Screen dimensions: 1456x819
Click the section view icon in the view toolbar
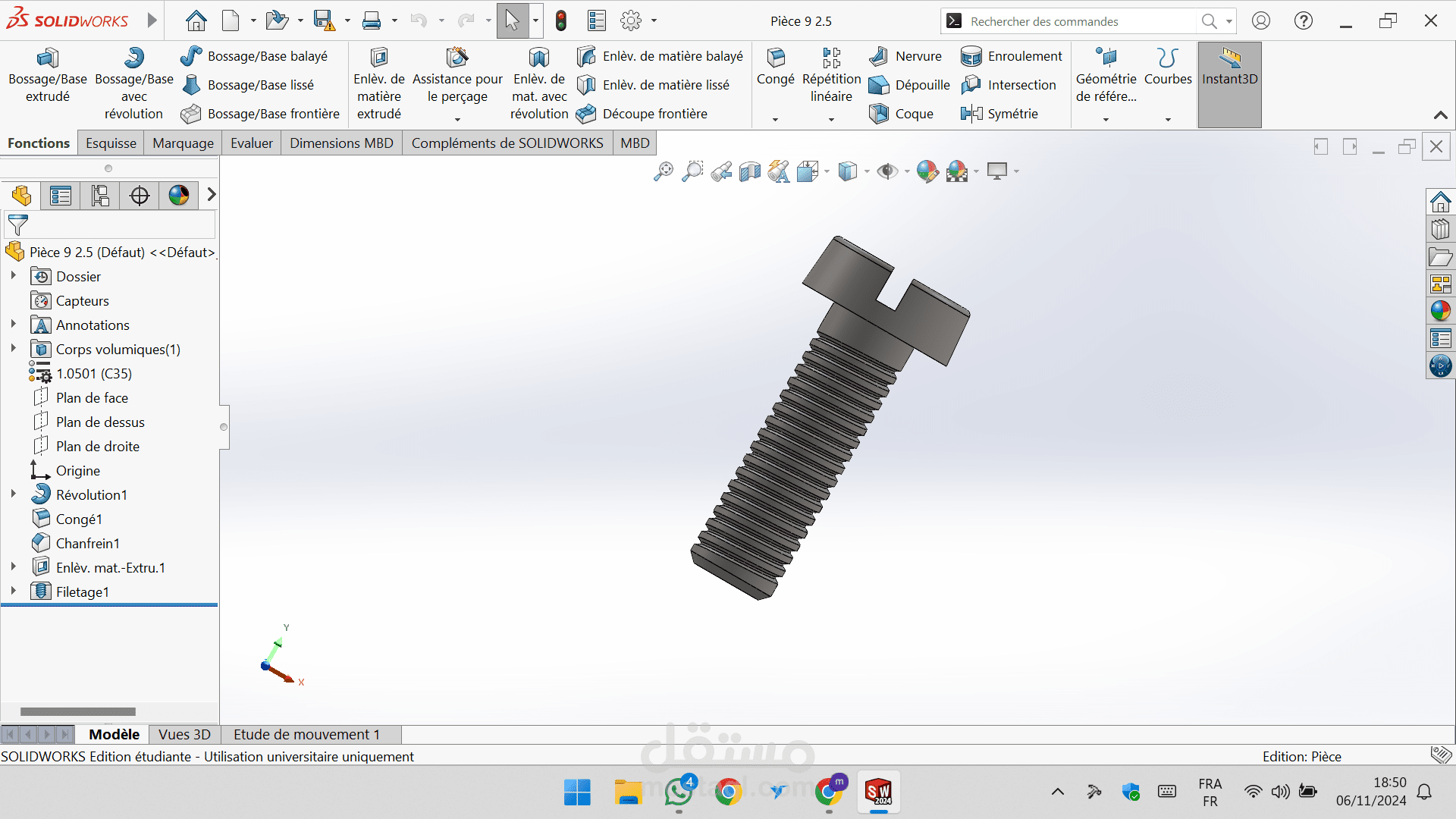pyautogui.click(x=750, y=171)
